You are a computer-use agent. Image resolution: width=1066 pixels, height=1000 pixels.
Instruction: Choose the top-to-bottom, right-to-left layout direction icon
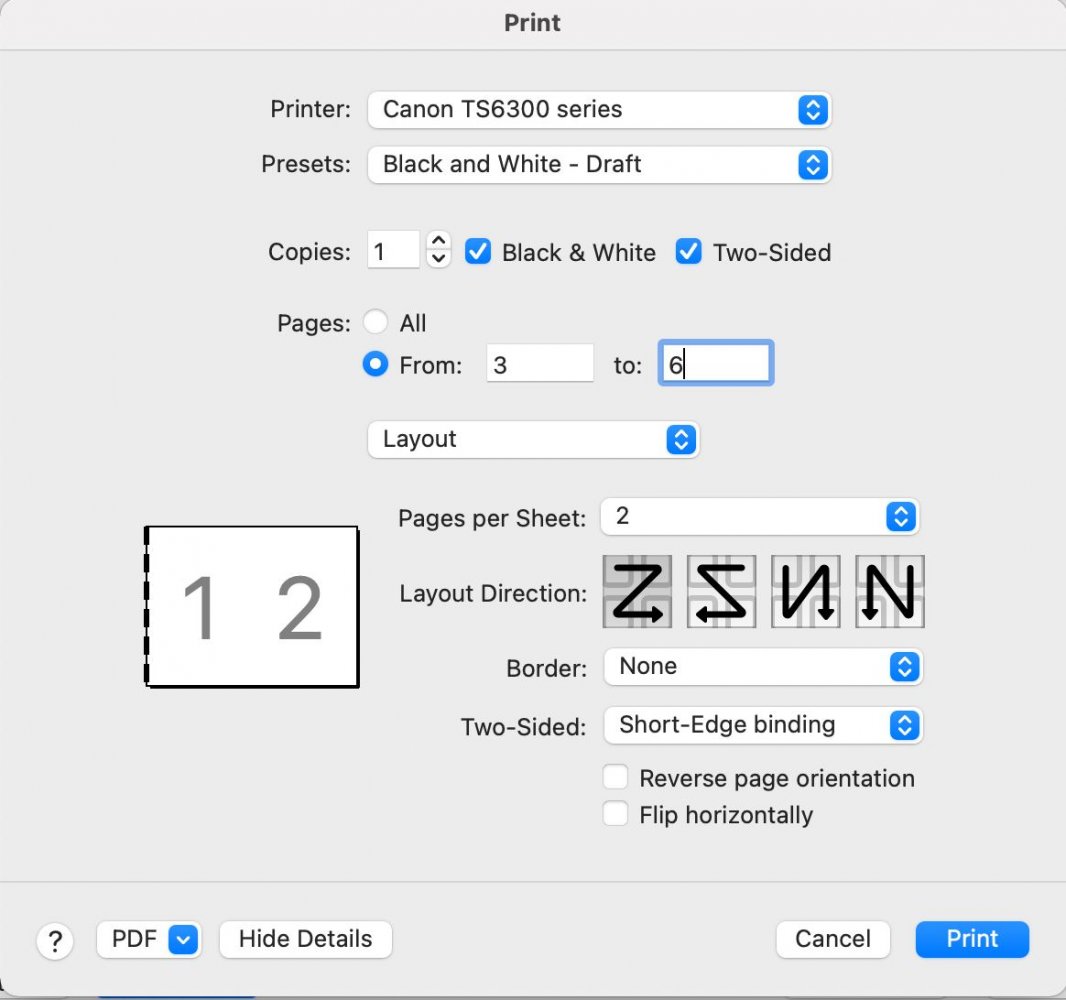pos(889,592)
